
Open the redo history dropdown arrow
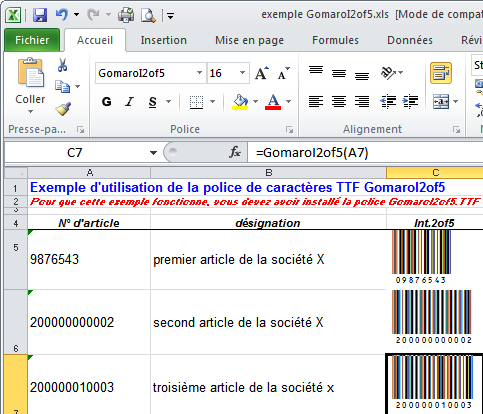pos(108,15)
